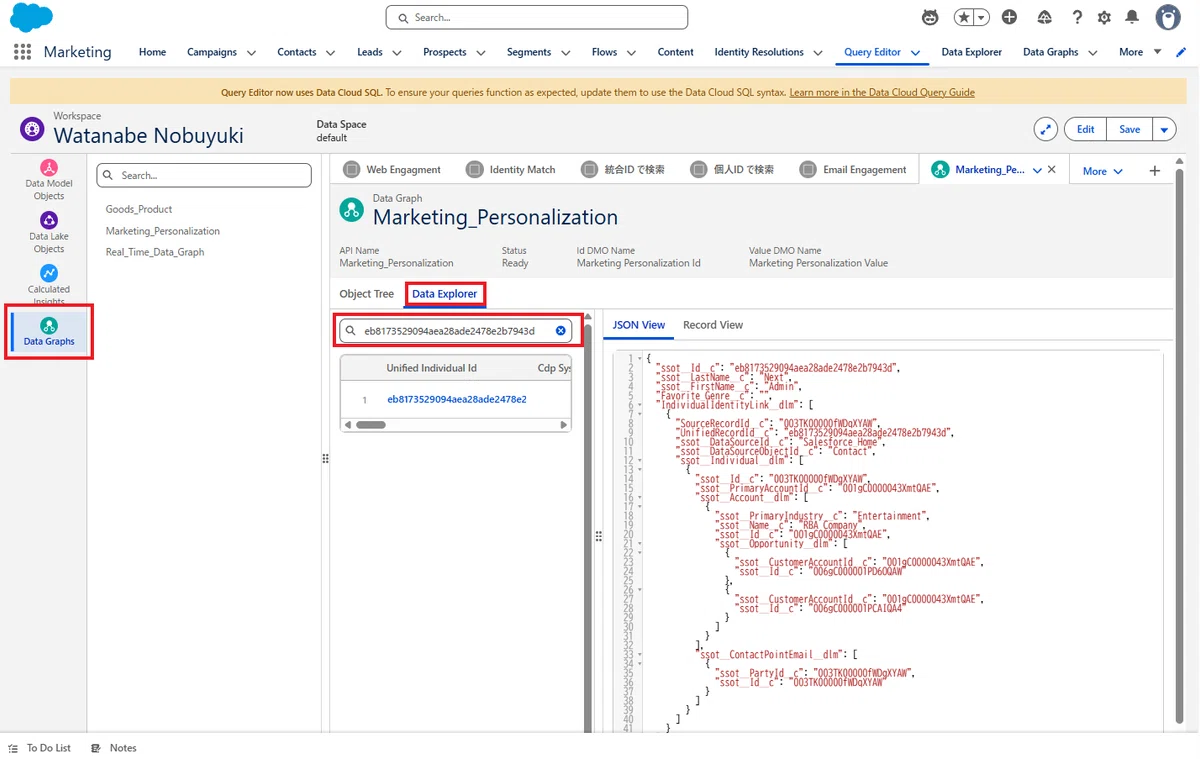Screen dimensions: 1200x759
Task: Edit navigation bar pencil icon
Action: pyautogui.click(x=1181, y=52)
